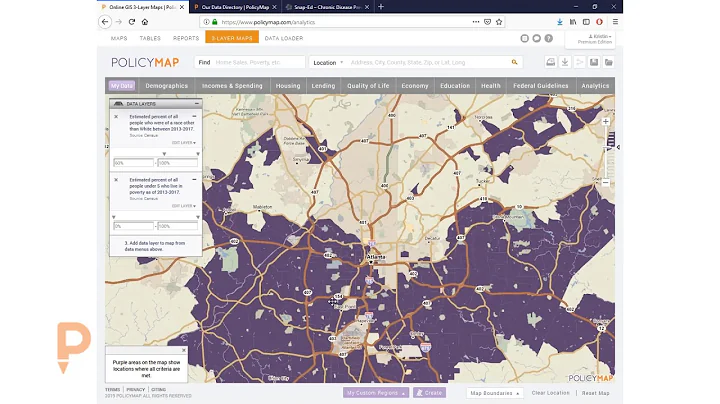Open Firefox library icon
This screenshot has width=720, height=404.
click(573, 22)
